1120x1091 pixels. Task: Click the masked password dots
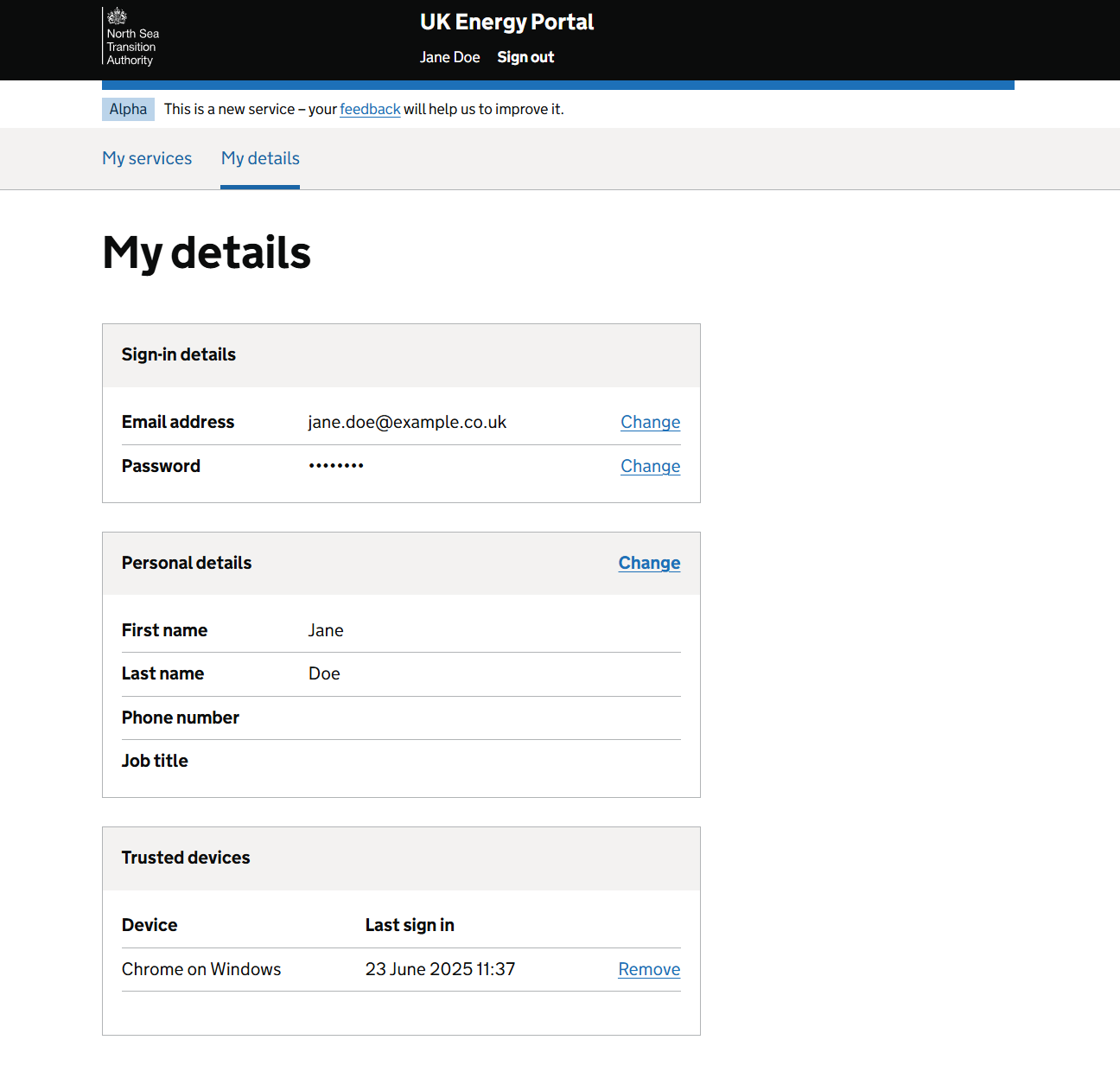336,465
